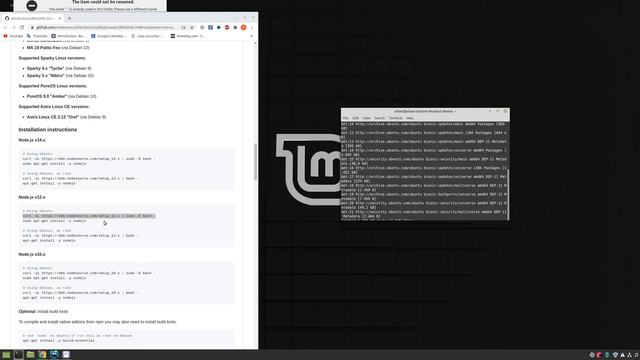The height and width of the screenshot is (360, 640).
Task: Open Help menu in terminal window
Action: click(410, 118)
